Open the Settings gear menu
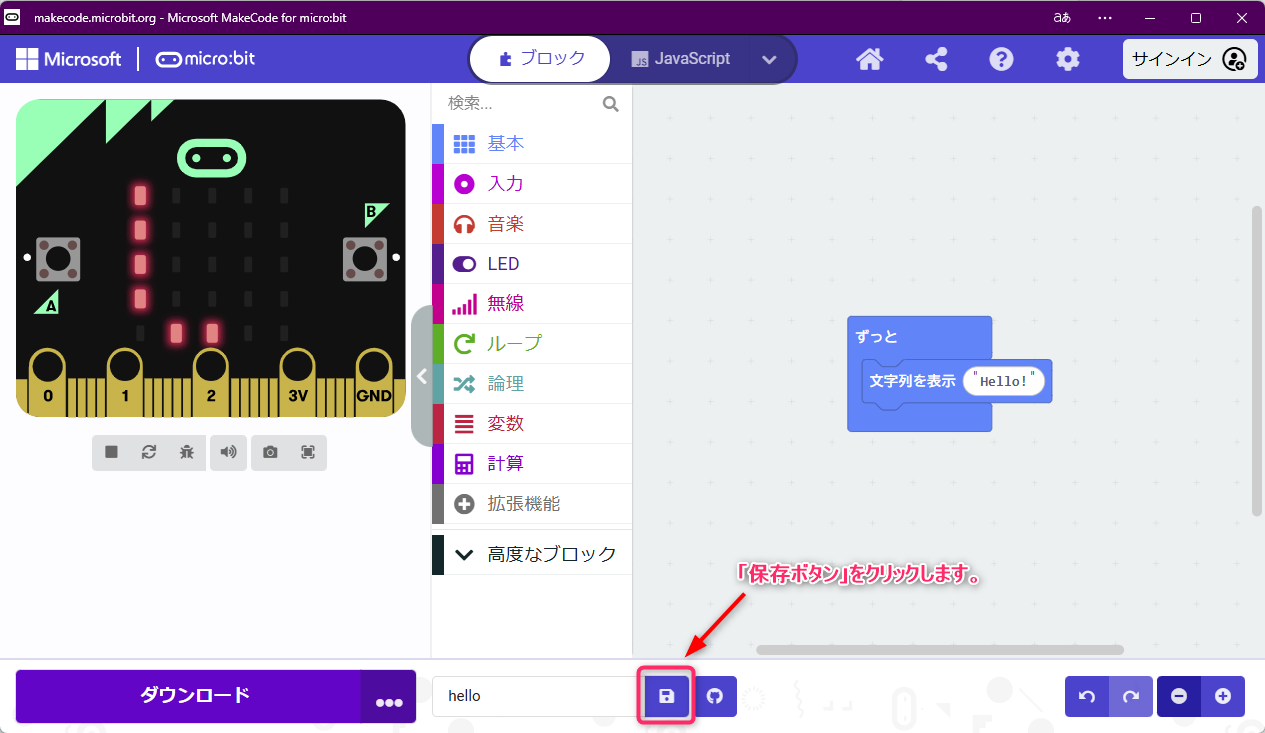Viewport: 1265px width, 733px height. (1068, 59)
